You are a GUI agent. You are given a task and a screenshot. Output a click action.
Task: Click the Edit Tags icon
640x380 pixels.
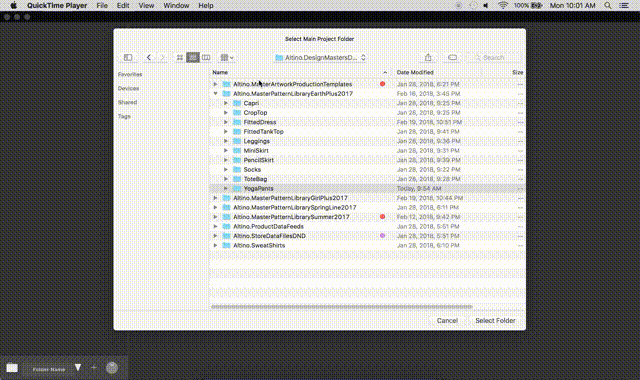(x=452, y=58)
